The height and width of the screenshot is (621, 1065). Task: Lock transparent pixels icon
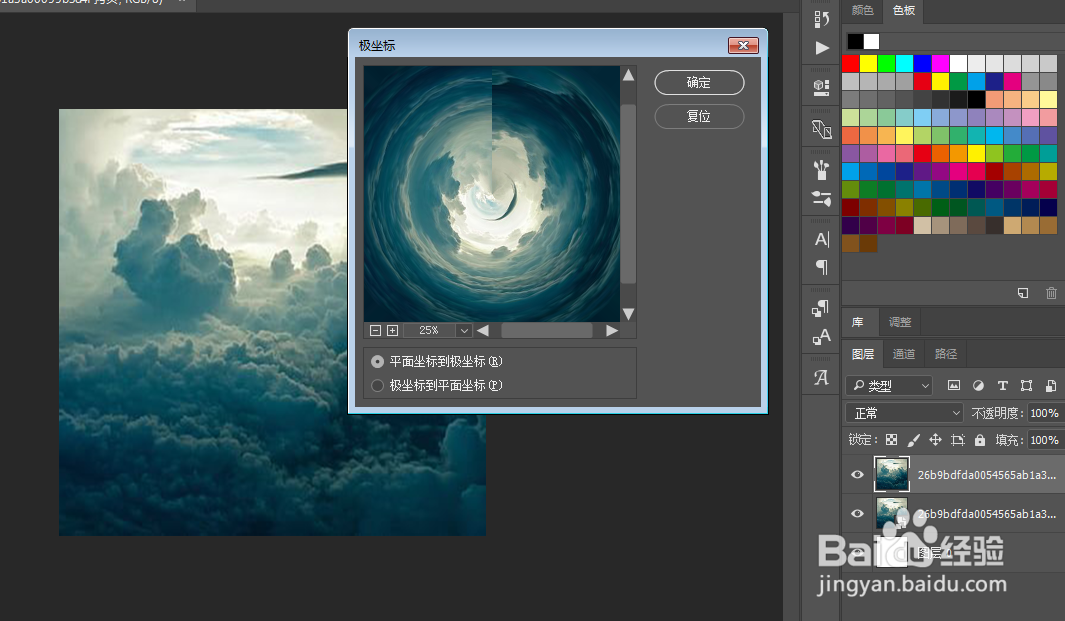tap(892, 440)
